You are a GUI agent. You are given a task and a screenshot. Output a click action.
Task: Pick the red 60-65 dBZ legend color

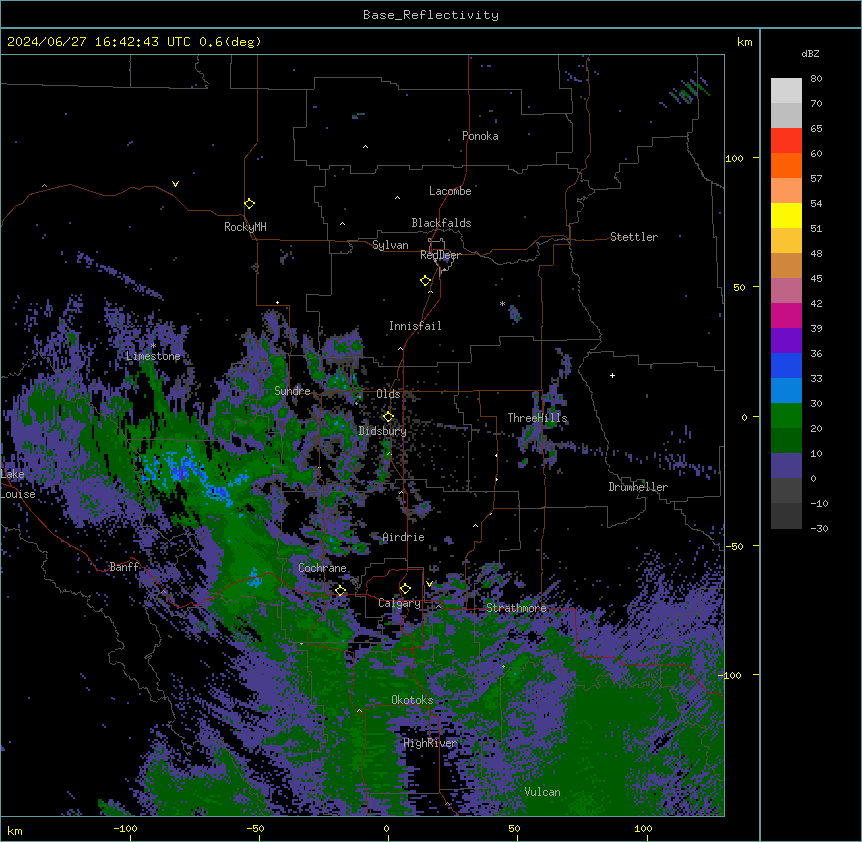click(786, 141)
